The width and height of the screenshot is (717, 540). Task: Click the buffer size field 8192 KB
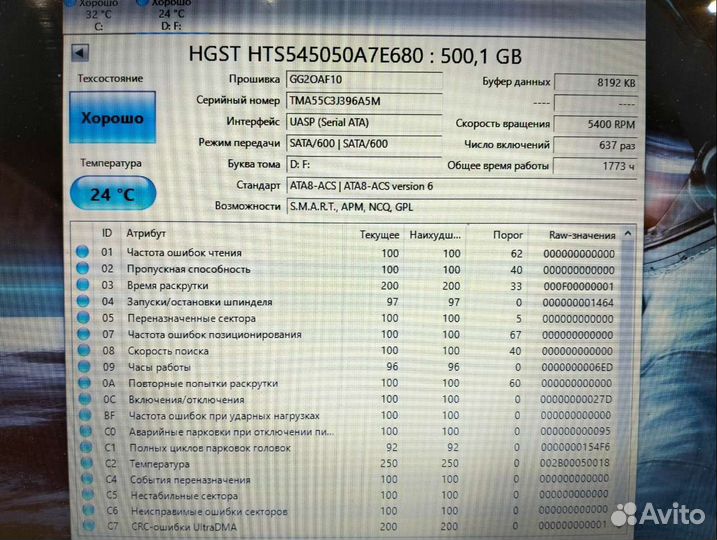596,83
